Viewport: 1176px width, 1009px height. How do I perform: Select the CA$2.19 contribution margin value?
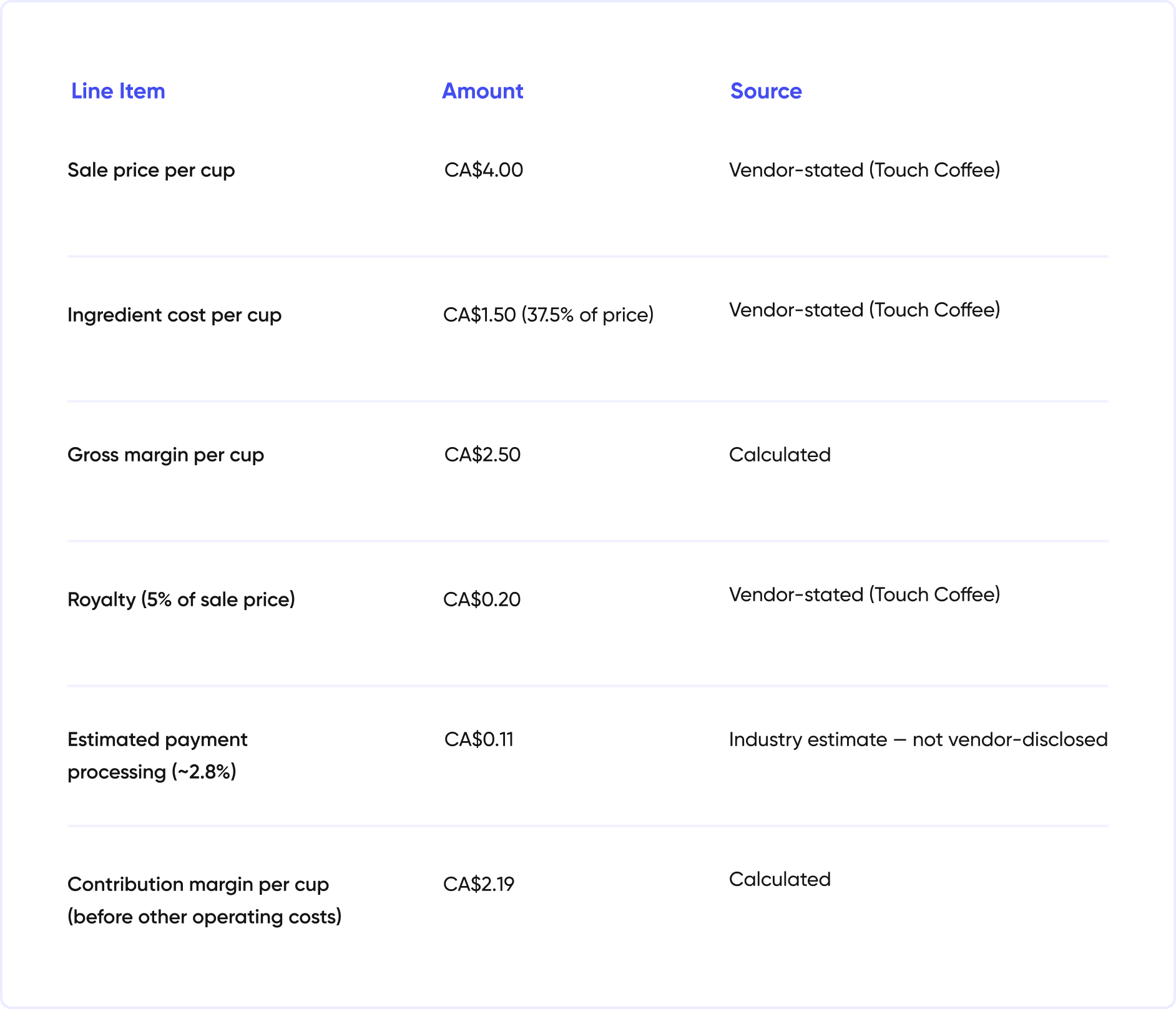pos(479,884)
